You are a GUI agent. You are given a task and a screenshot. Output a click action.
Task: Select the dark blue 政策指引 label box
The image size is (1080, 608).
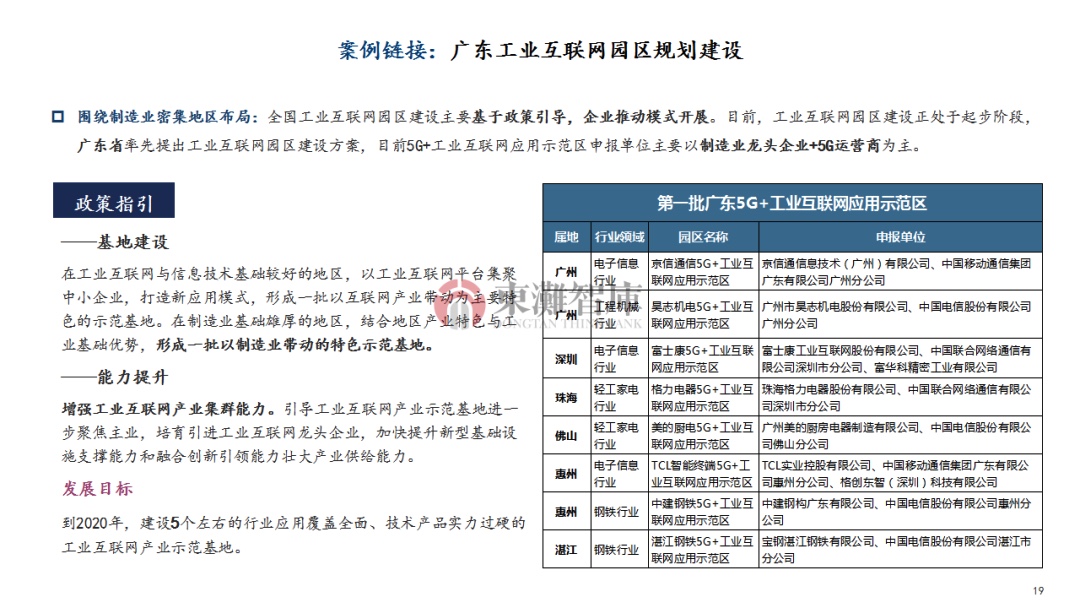point(114,203)
